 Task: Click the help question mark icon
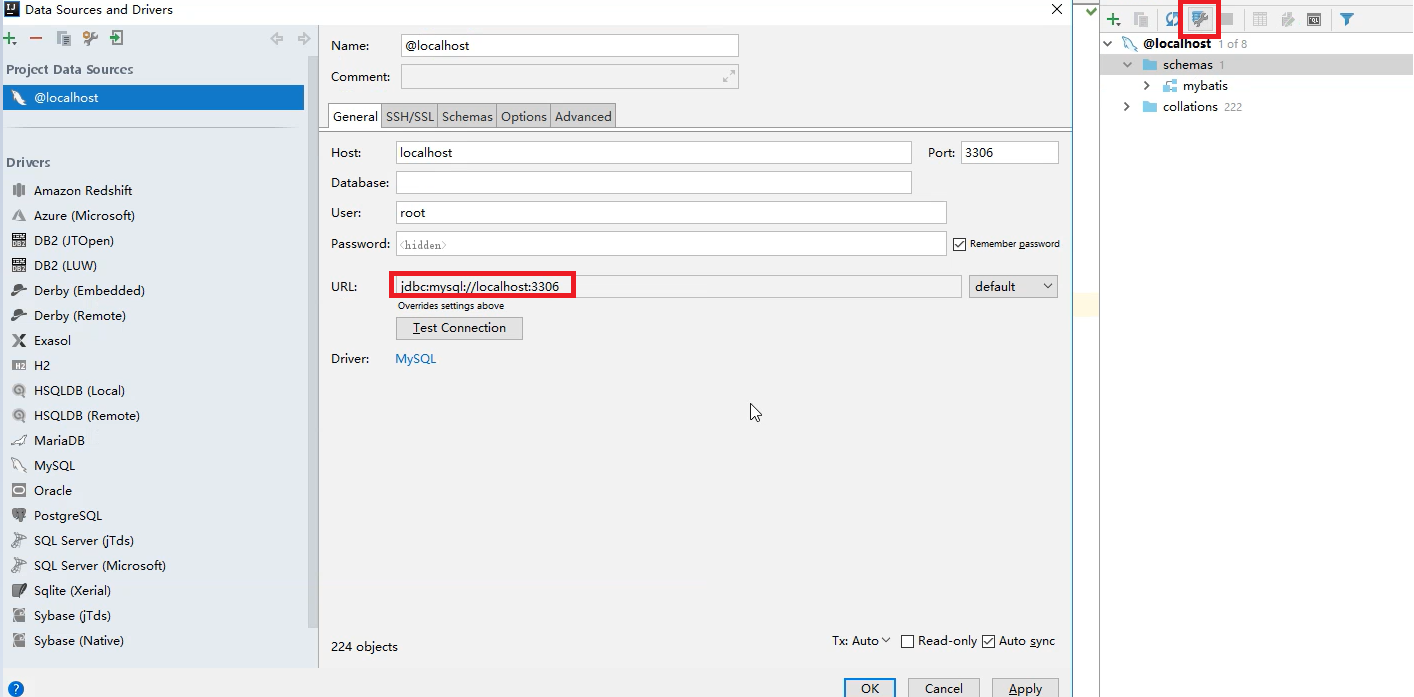point(15,688)
